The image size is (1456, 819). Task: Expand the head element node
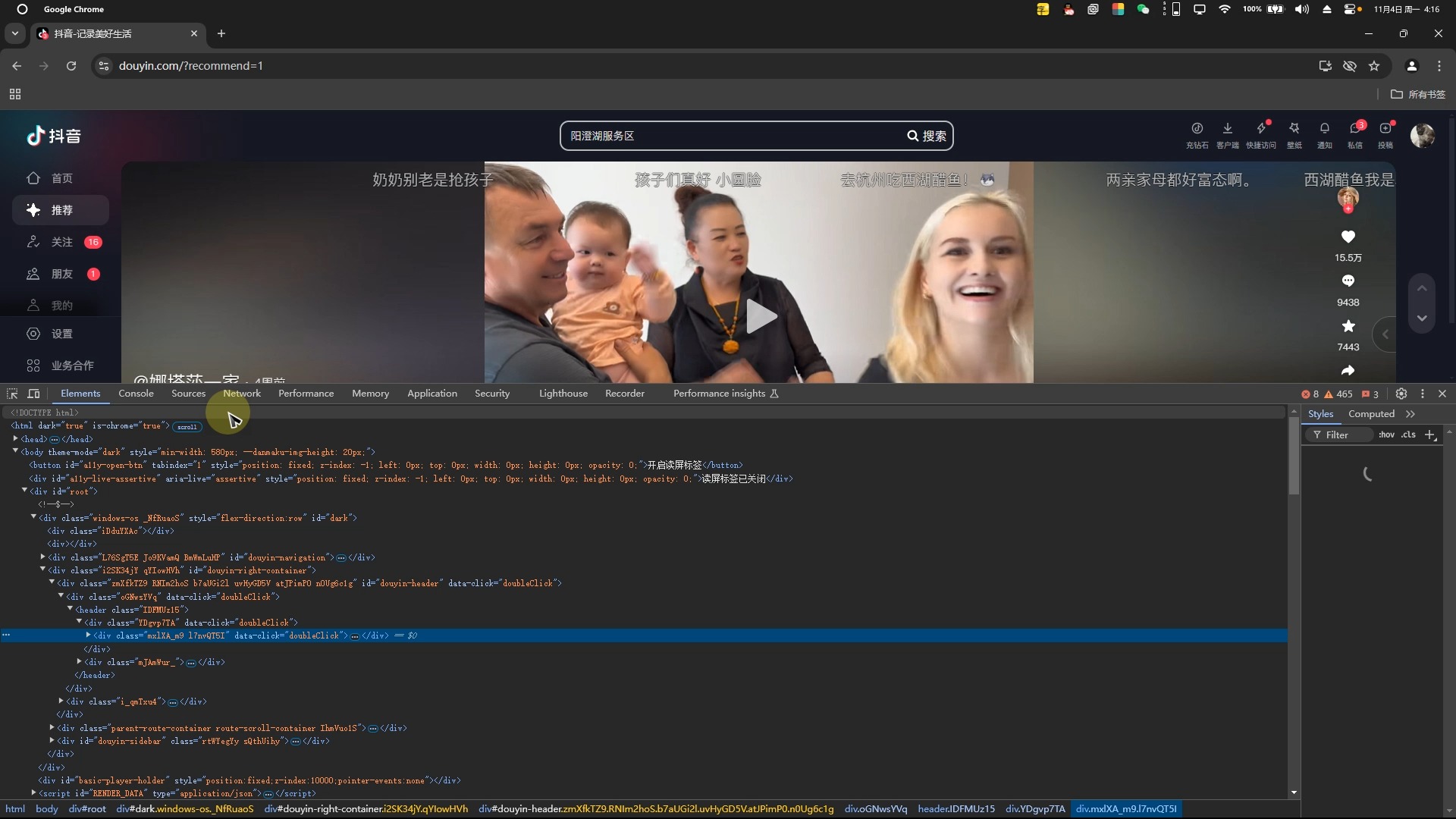coord(15,439)
